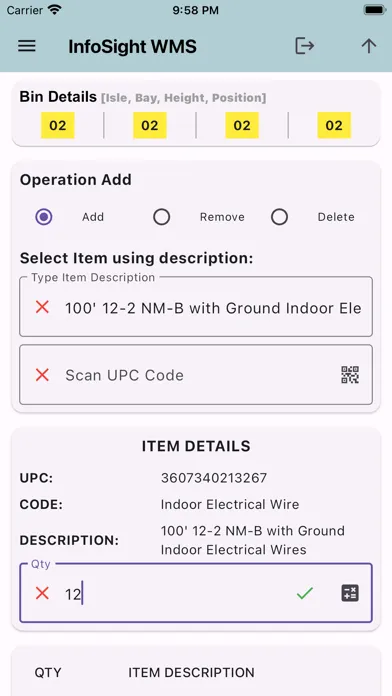
Task: Tap the Bay bin value 02
Action: click(x=150, y=125)
